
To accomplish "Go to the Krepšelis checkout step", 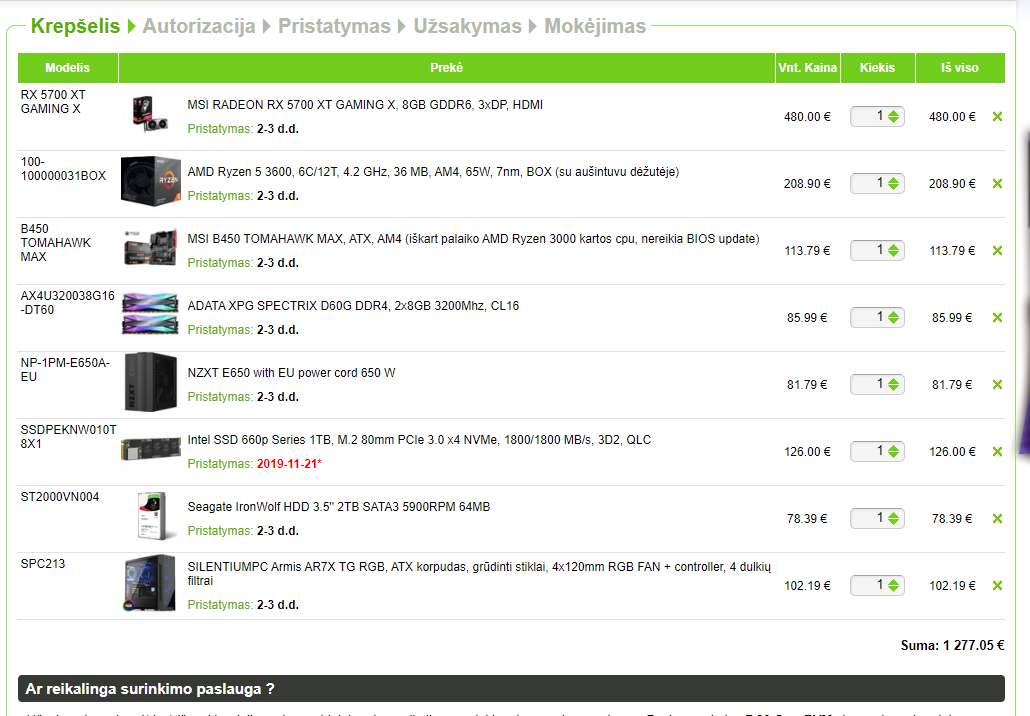I will 76,26.
